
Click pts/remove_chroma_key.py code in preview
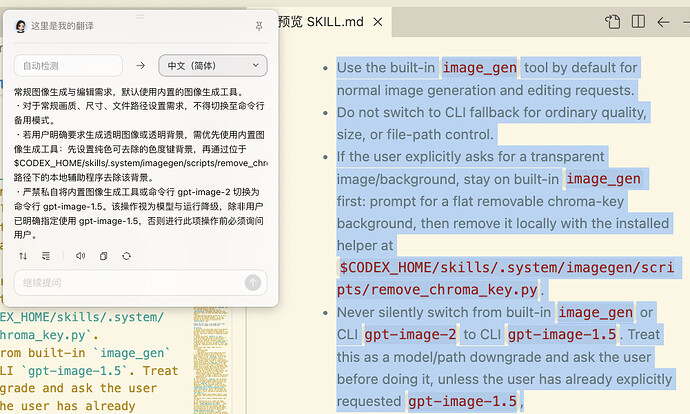click(x=437, y=290)
